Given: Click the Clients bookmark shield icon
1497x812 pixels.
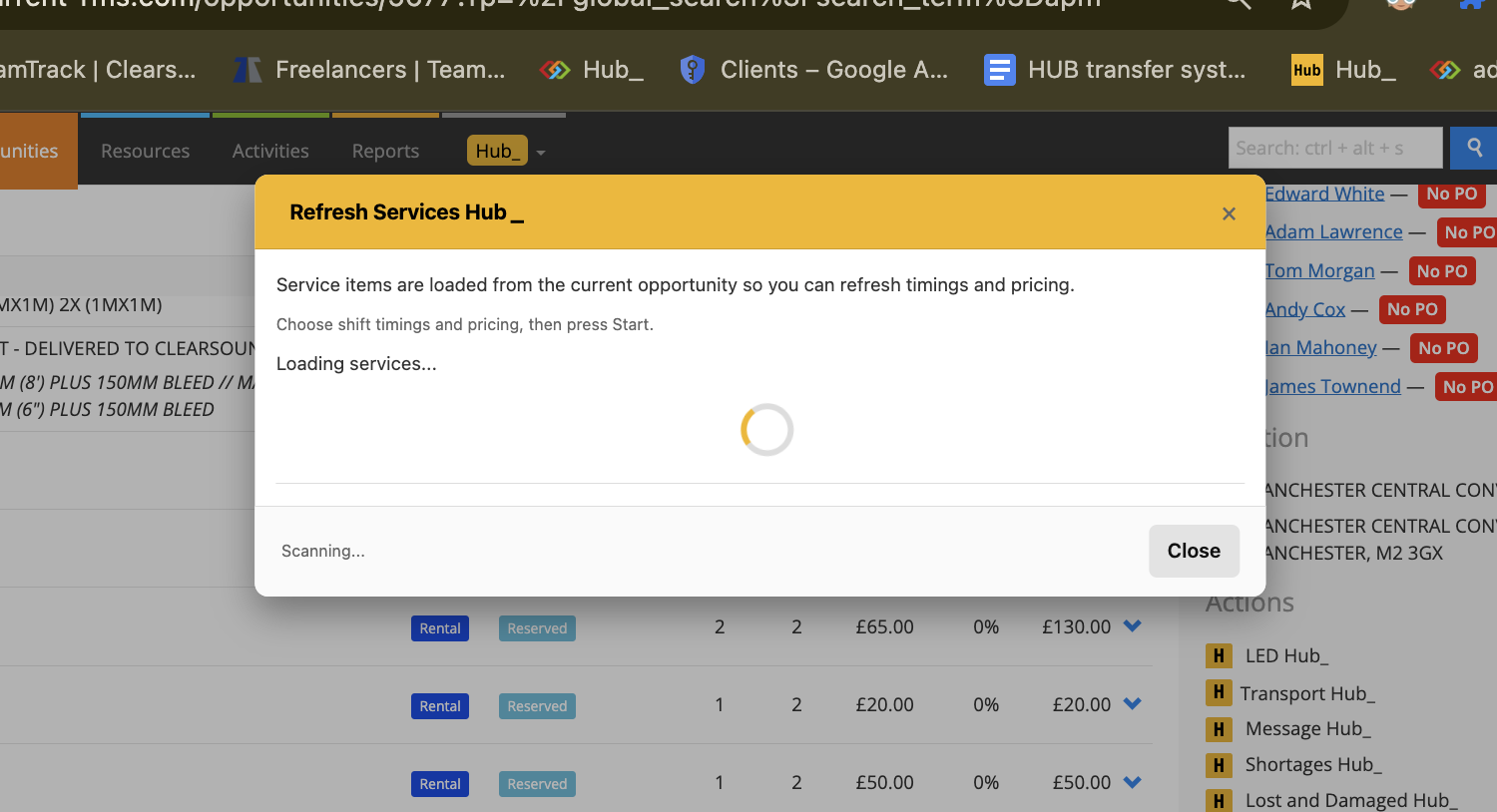Looking at the screenshot, I should tap(692, 70).
